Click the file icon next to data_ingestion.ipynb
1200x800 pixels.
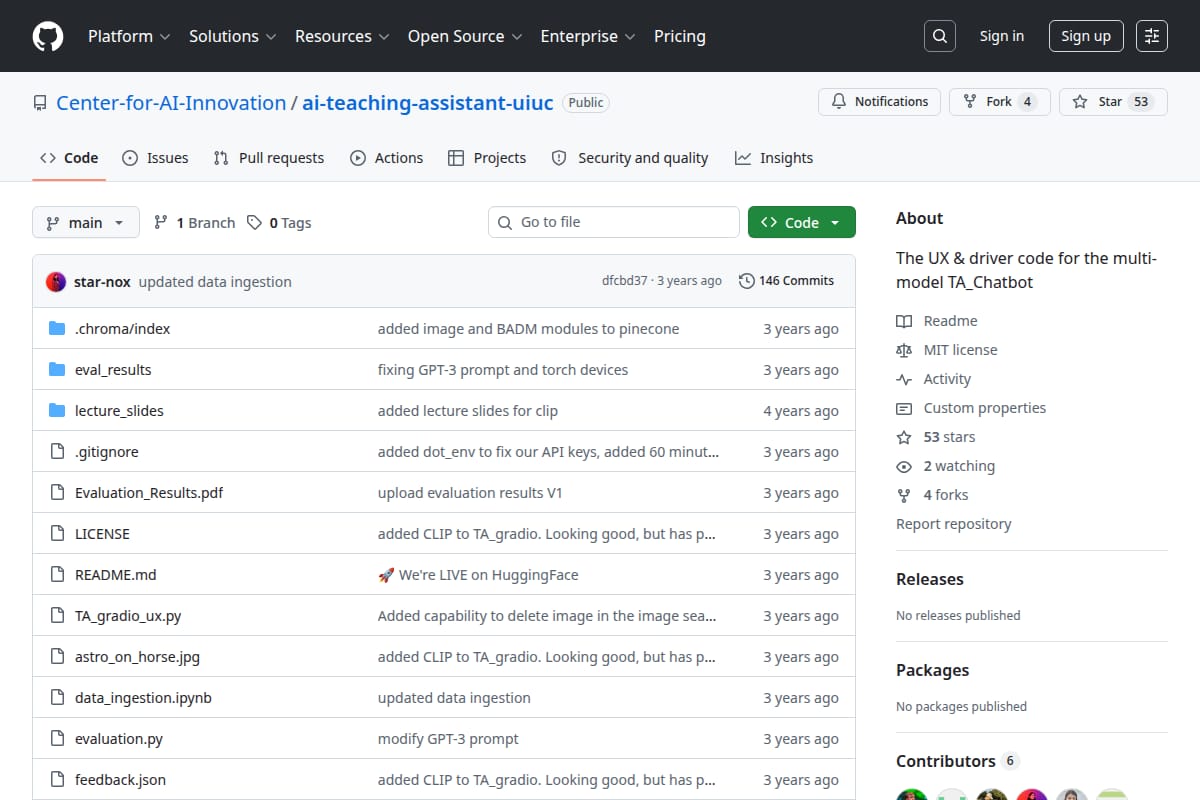tap(57, 698)
